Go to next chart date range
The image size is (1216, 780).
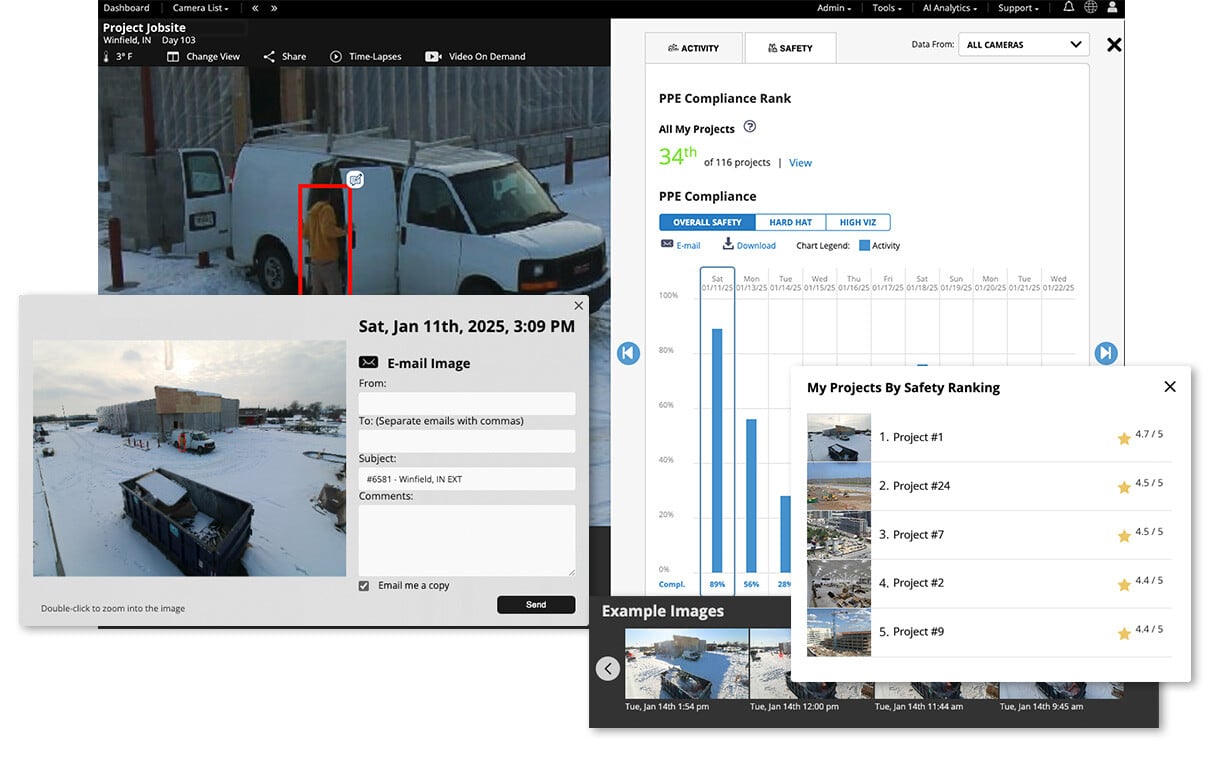click(x=1105, y=353)
